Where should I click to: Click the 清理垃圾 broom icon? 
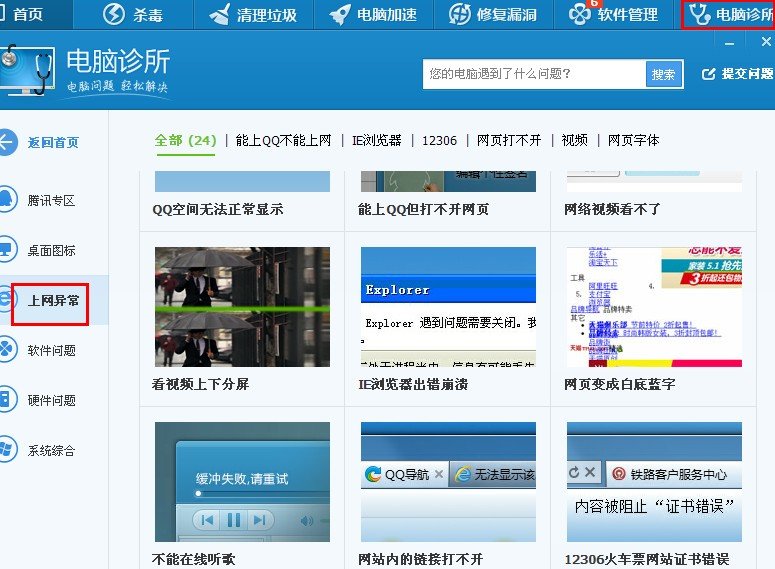(x=219, y=14)
